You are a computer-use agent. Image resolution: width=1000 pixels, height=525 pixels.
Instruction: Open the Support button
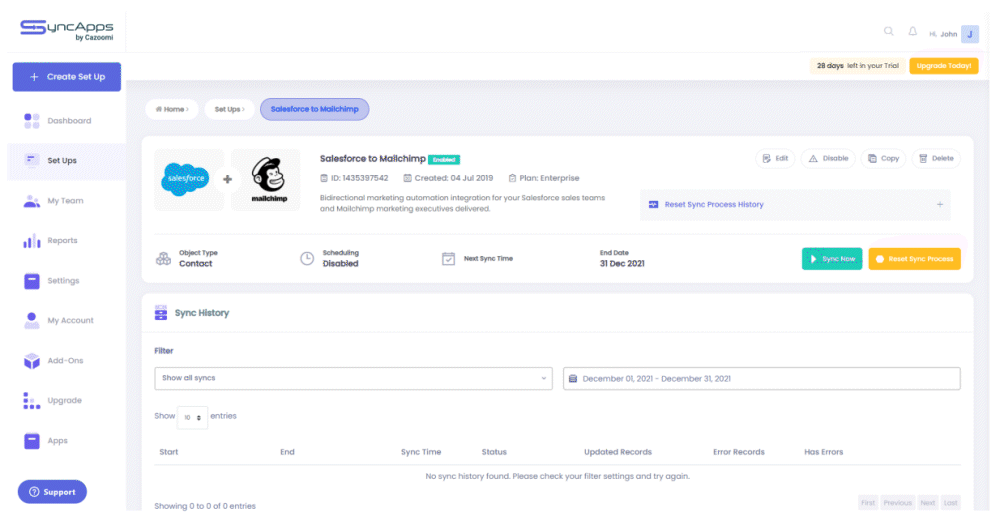pyautogui.click(x=52, y=492)
